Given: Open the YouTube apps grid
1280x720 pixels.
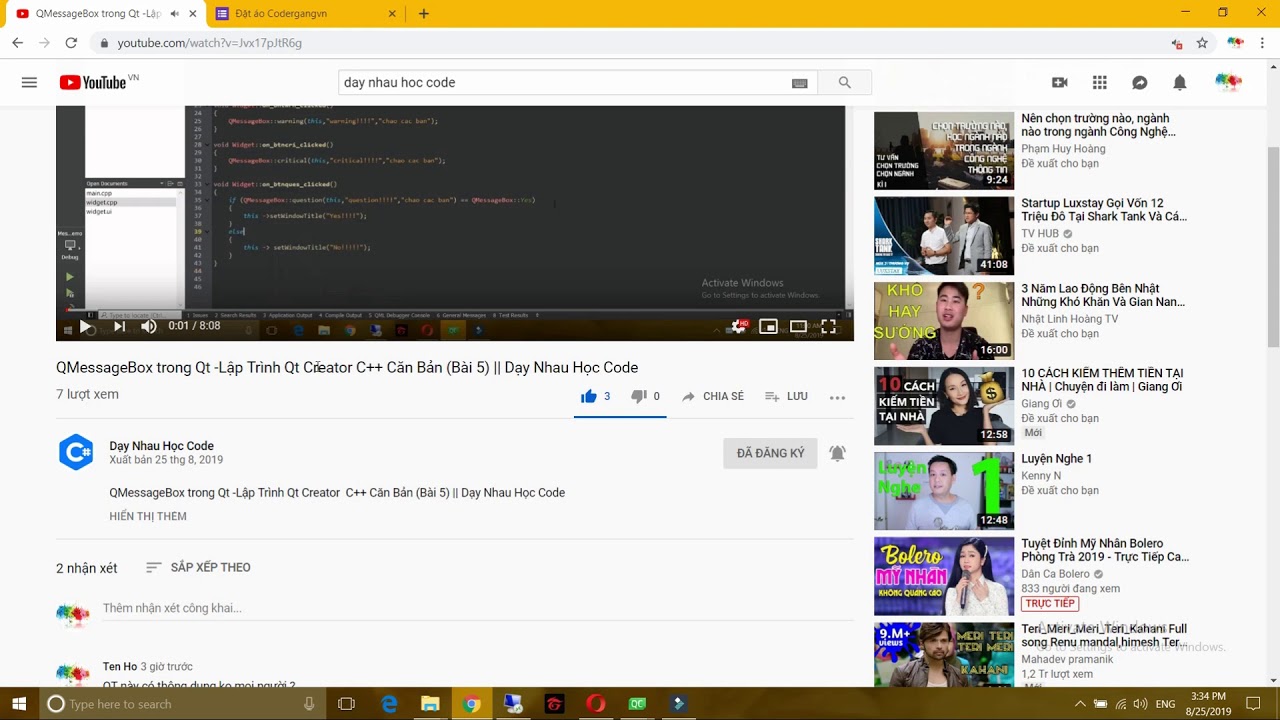Looking at the screenshot, I should 1100,83.
